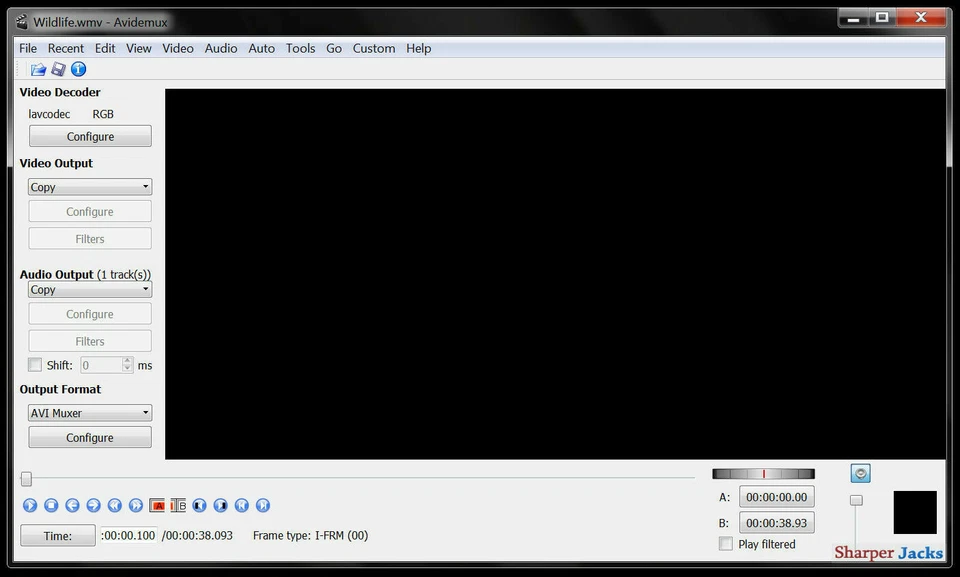Open the Video menu

[177, 47]
